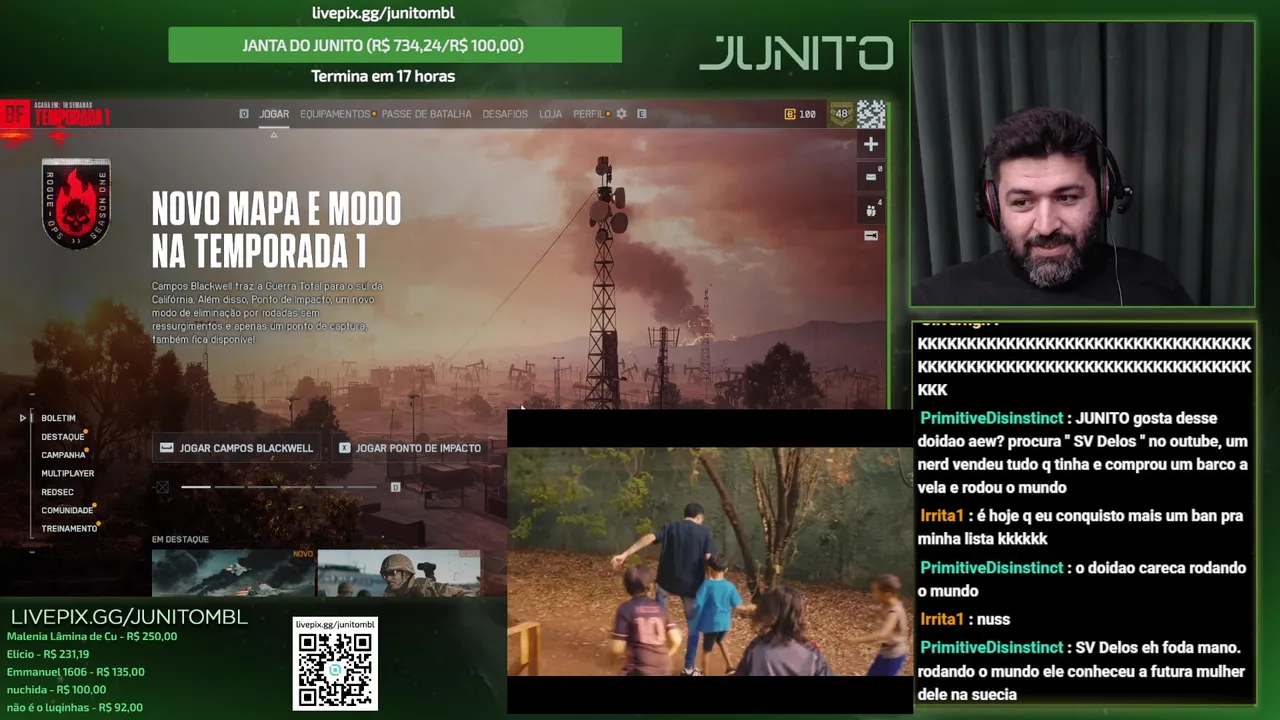Click JOGAR CAMPOS BLACKWELL button
This screenshot has width=1280, height=720.
[x=236, y=448]
